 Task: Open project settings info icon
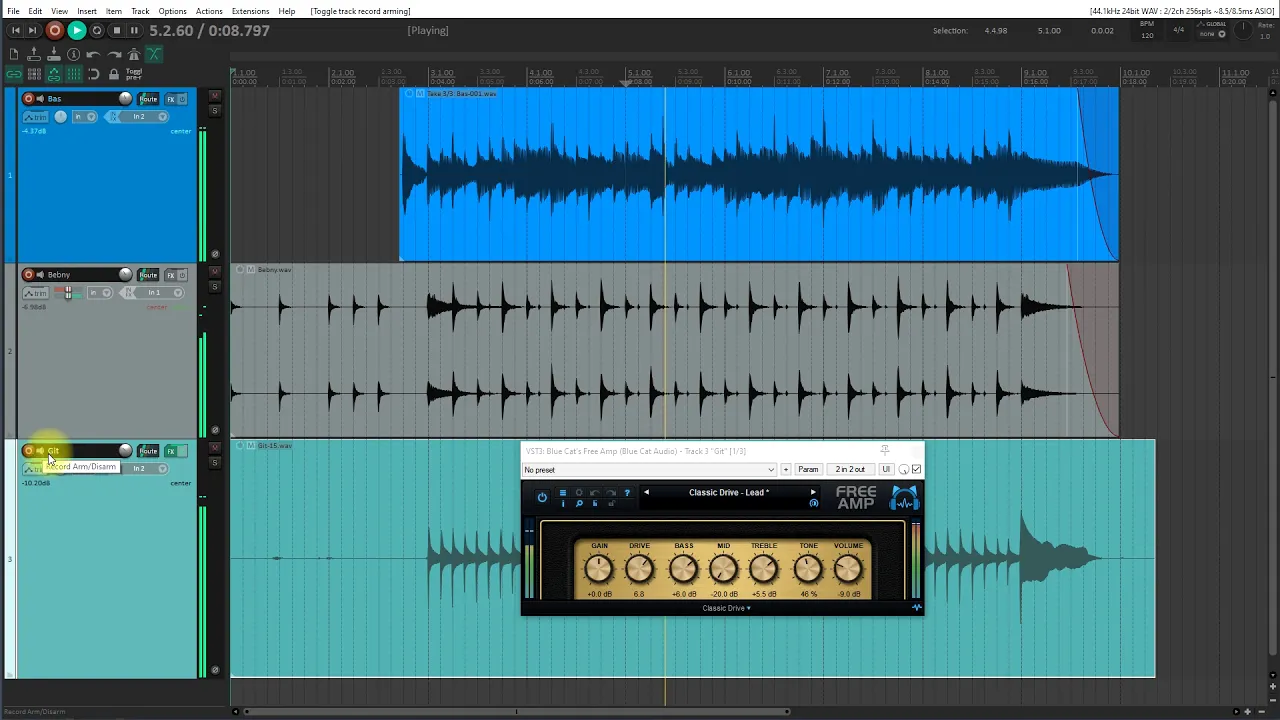click(74, 55)
